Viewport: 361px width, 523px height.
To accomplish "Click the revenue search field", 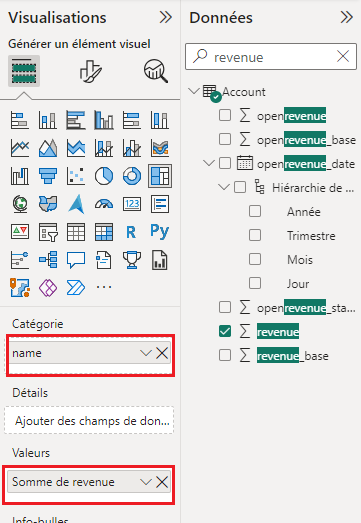I will pos(271,56).
